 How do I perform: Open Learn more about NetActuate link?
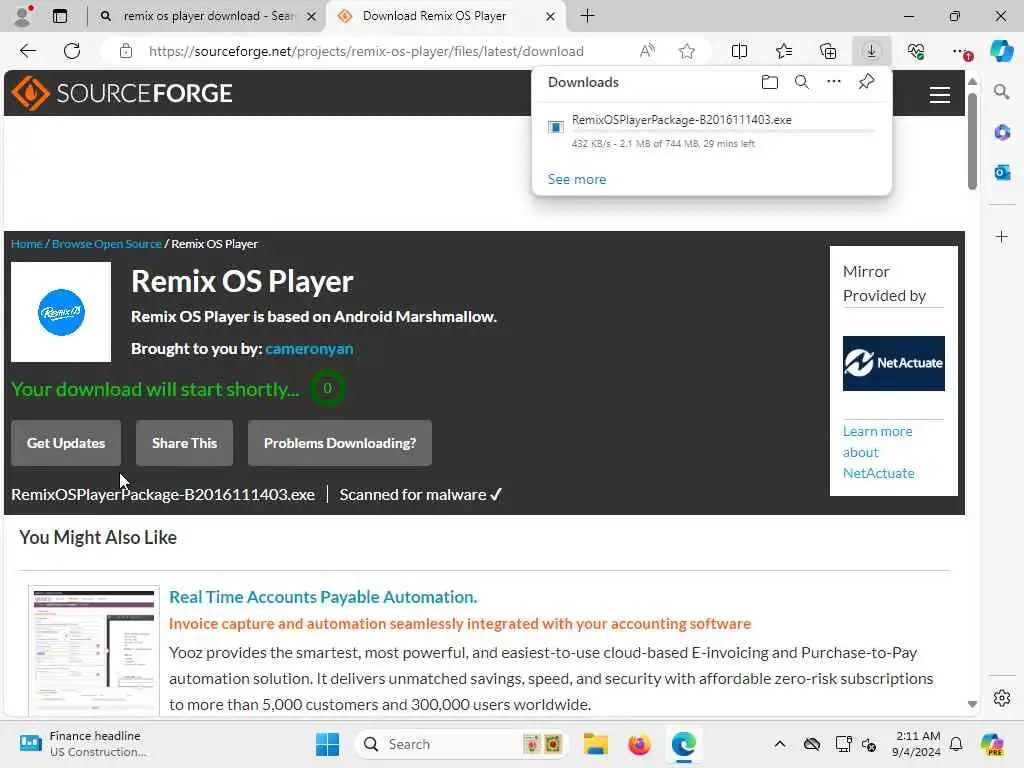[878, 452]
